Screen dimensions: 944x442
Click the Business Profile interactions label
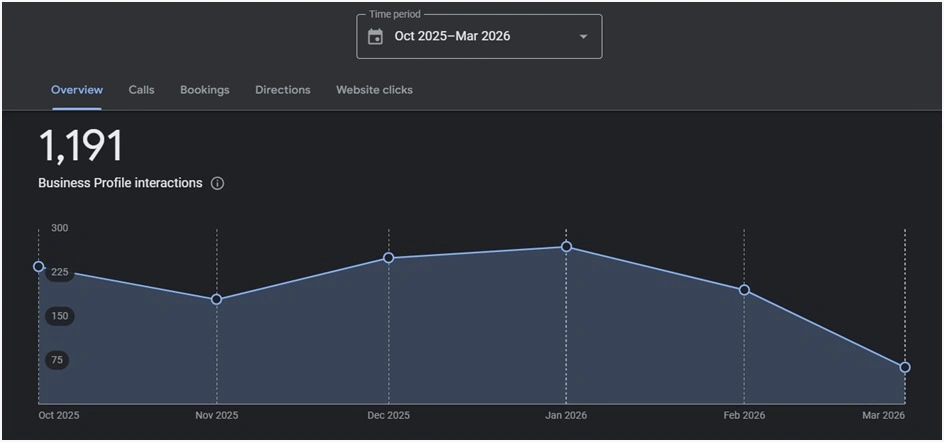coord(120,183)
